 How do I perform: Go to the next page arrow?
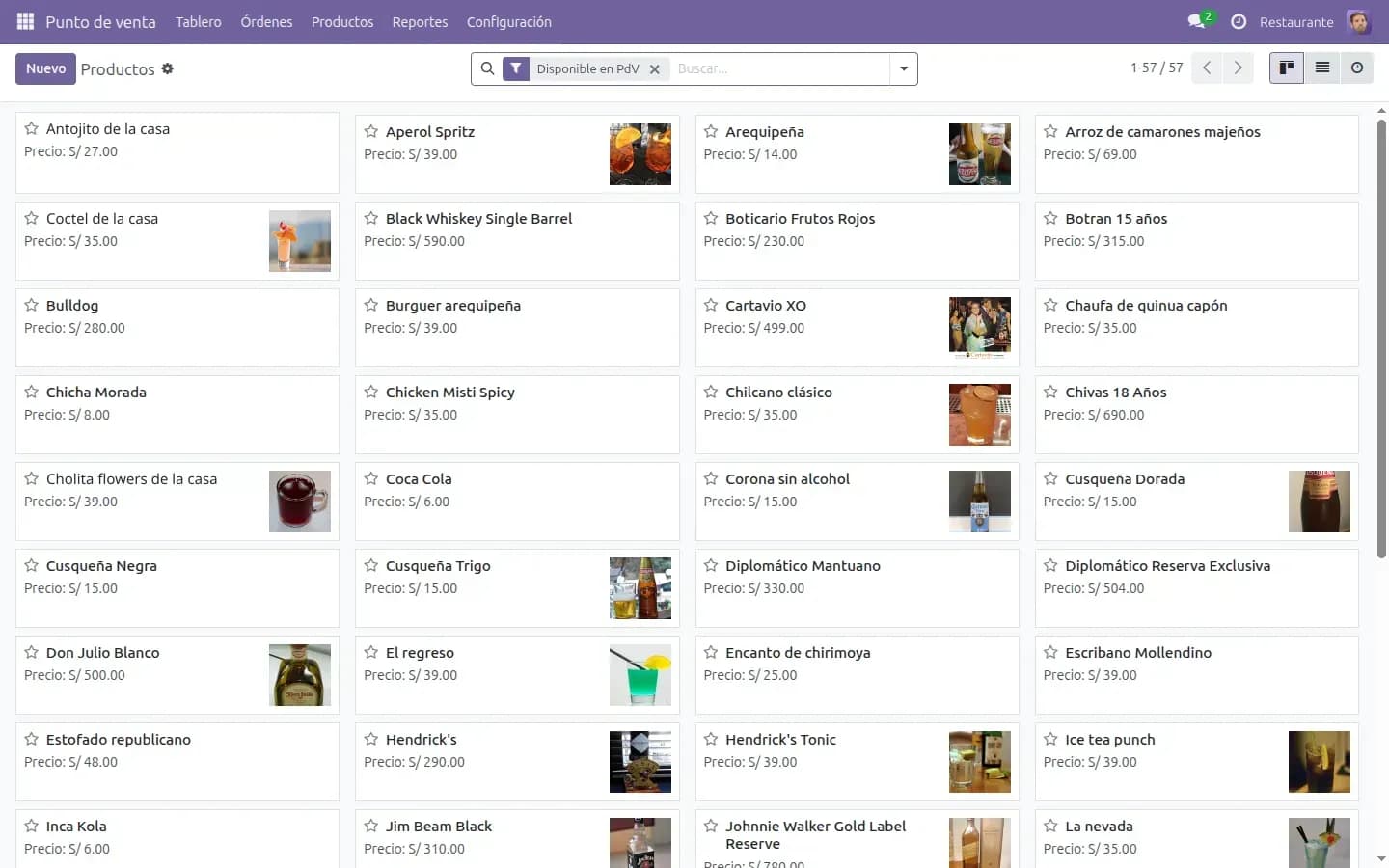pyautogui.click(x=1238, y=68)
